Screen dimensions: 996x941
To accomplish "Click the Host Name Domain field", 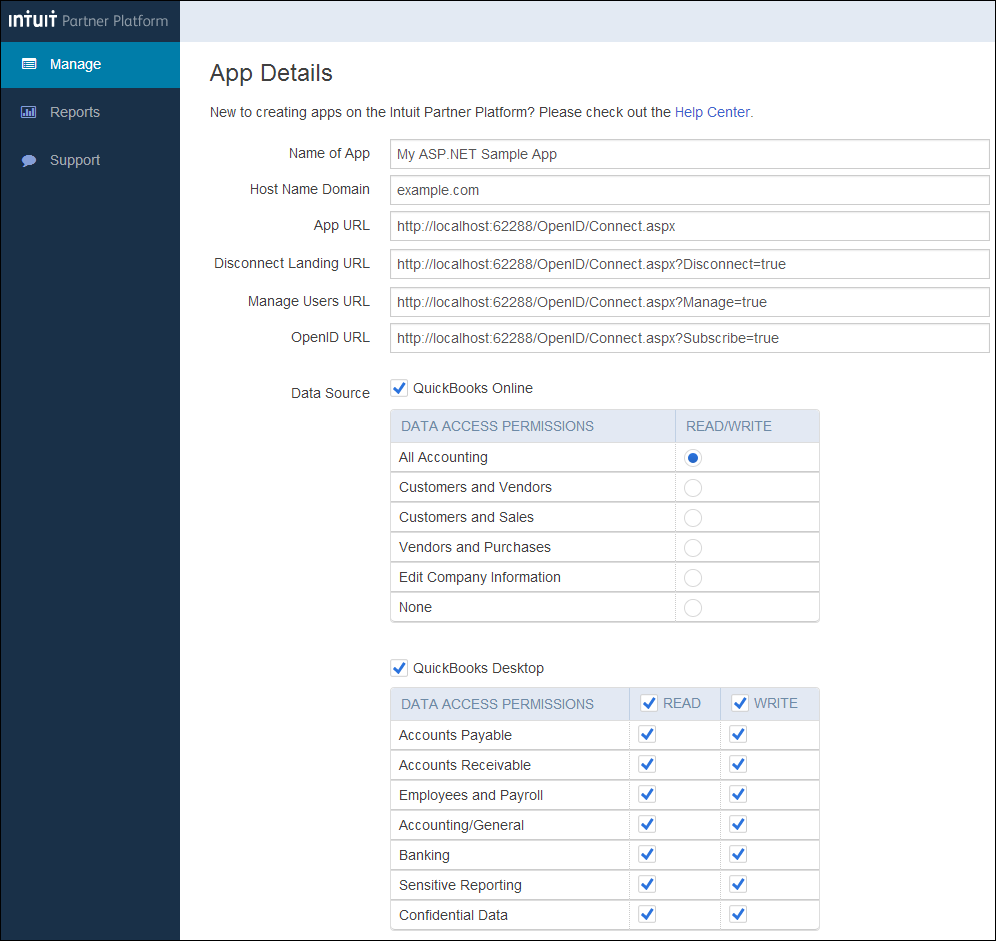I will pyautogui.click(x=689, y=191).
